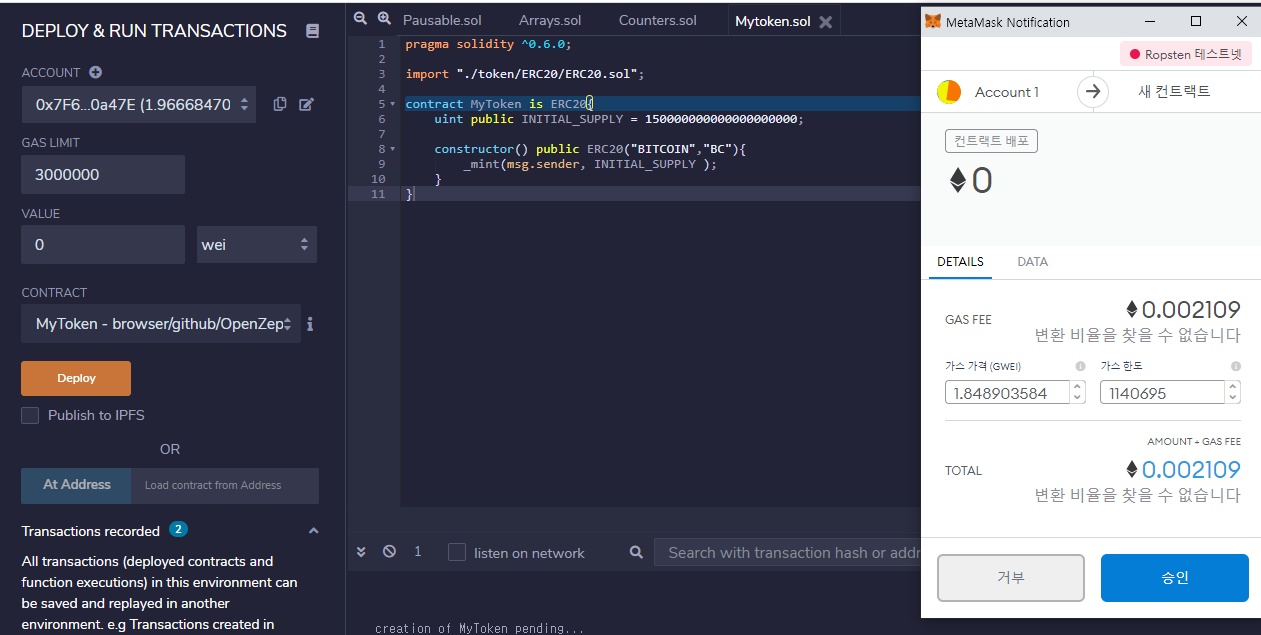
Task: Click the VALUE amount input field
Action: coord(103,244)
